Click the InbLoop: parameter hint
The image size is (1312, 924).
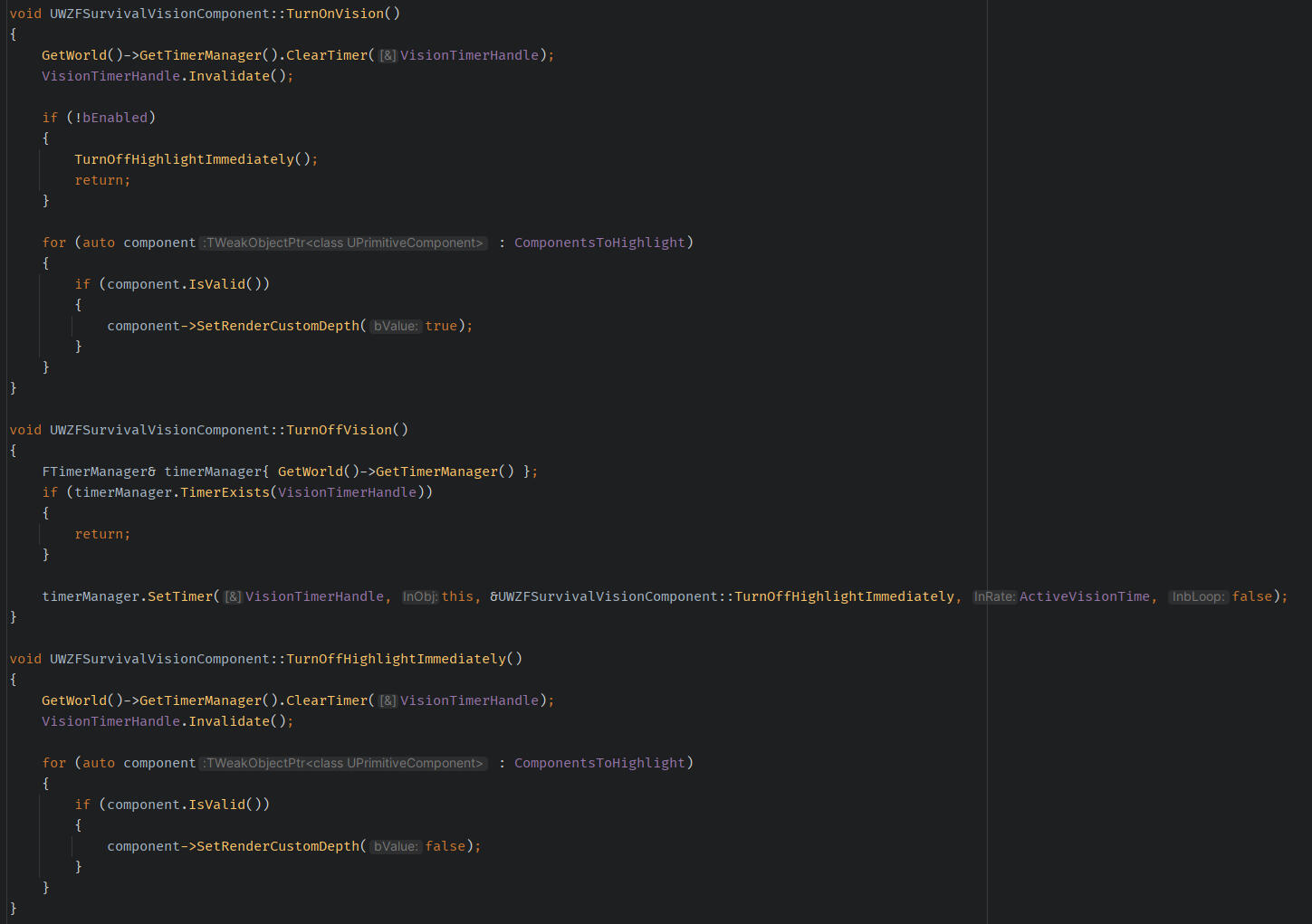pos(1198,597)
